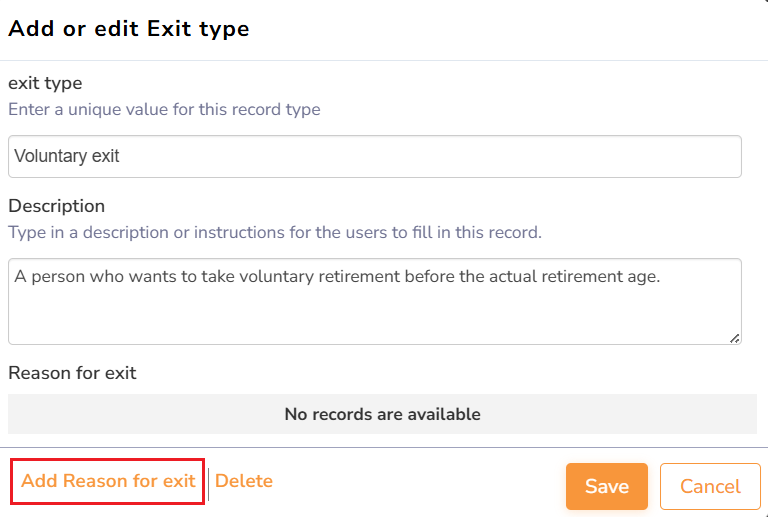
Task: Click the 'Description' field label
Action: click(56, 206)
